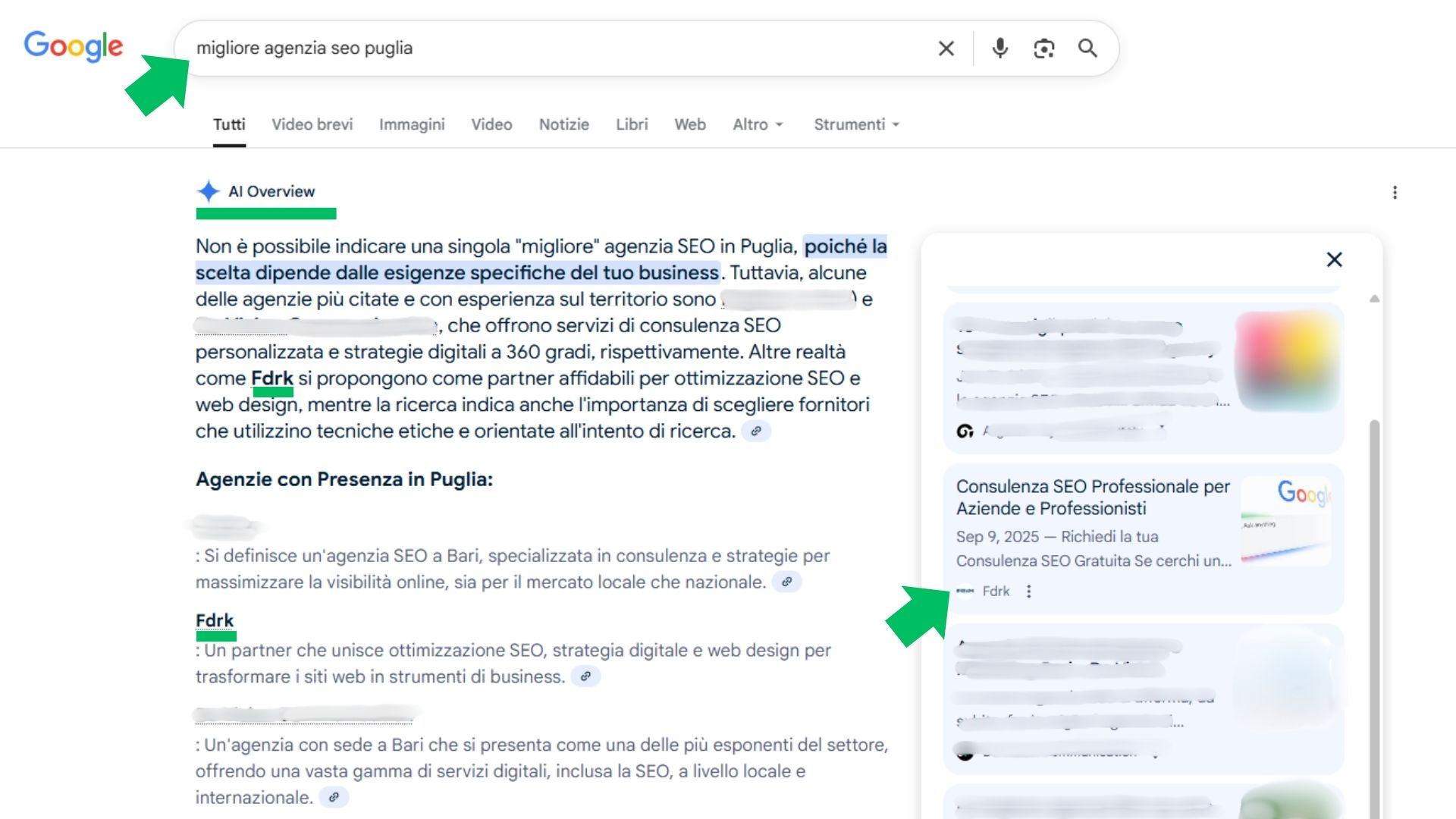Image resolution: width=1456 pixels, height=819 pixels.
Task: Click the Fdrk heading link in list
Action: [x=215, y=620]
